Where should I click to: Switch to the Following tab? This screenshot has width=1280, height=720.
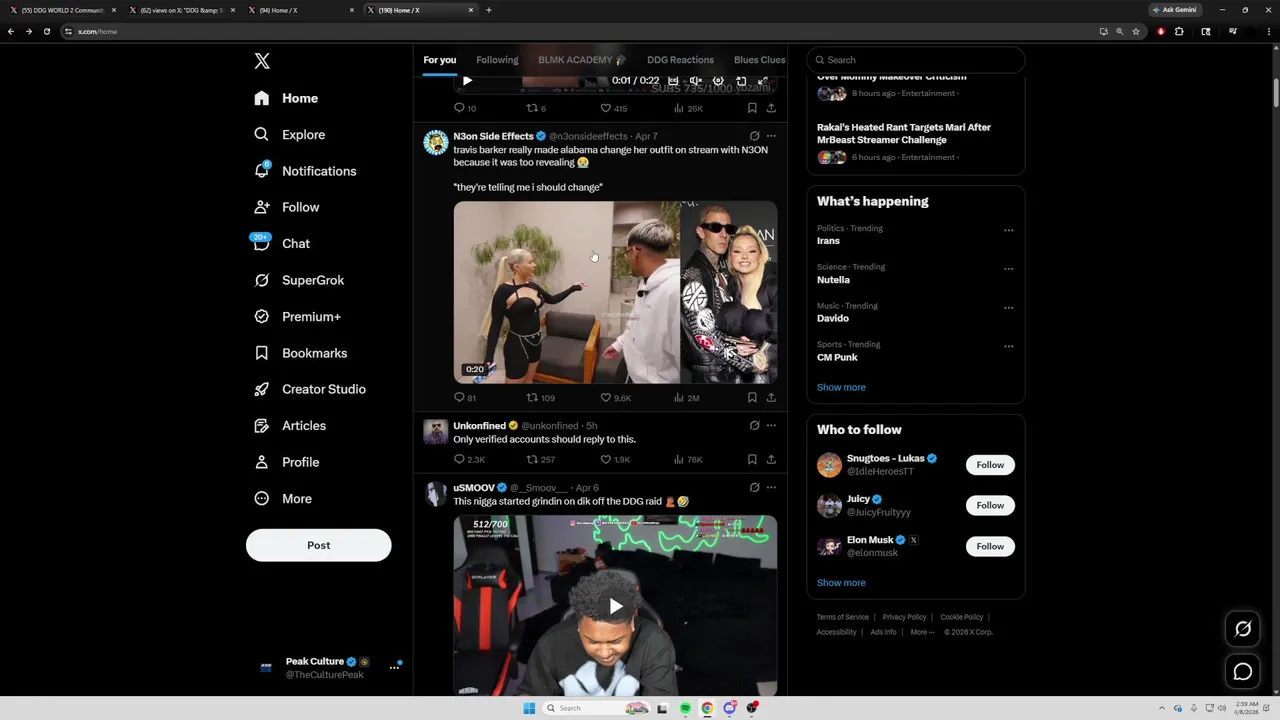tap(497, 60)
